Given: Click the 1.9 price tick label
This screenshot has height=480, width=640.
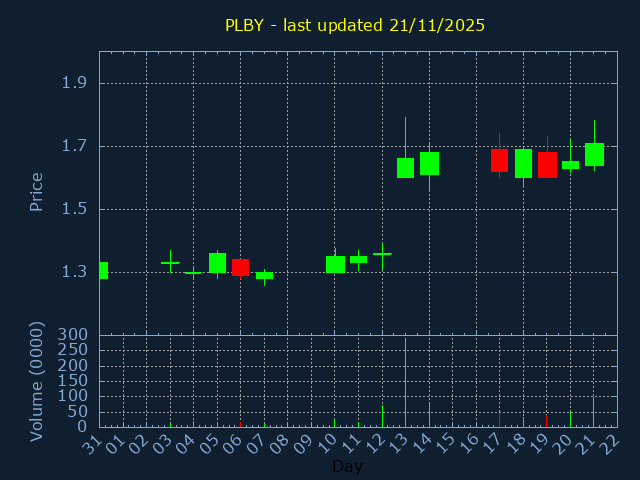Looking at the screenshot, I should tap(74, 83).
